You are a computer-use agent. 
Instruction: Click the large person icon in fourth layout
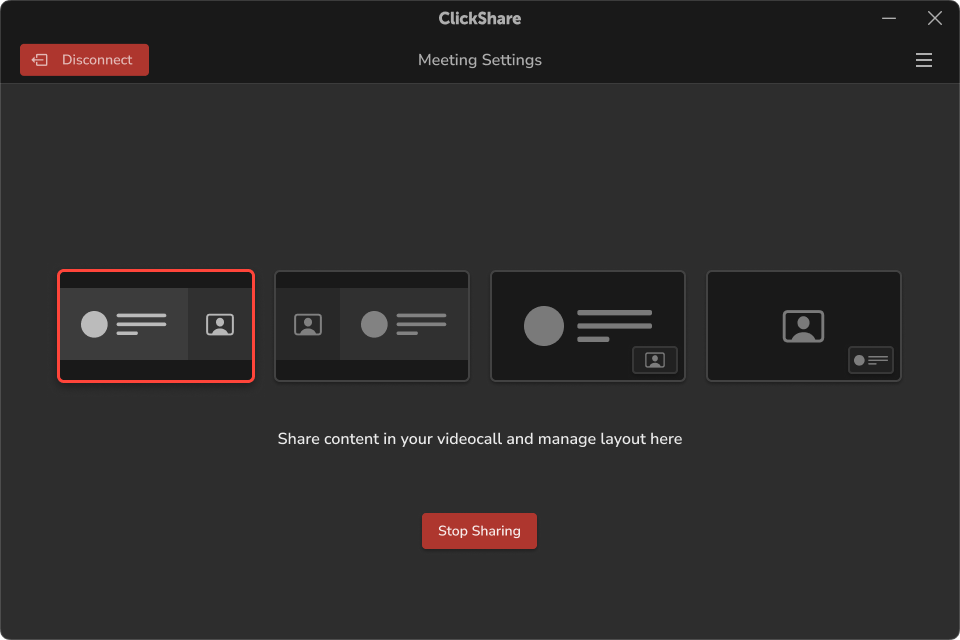[x=803, y=326]
